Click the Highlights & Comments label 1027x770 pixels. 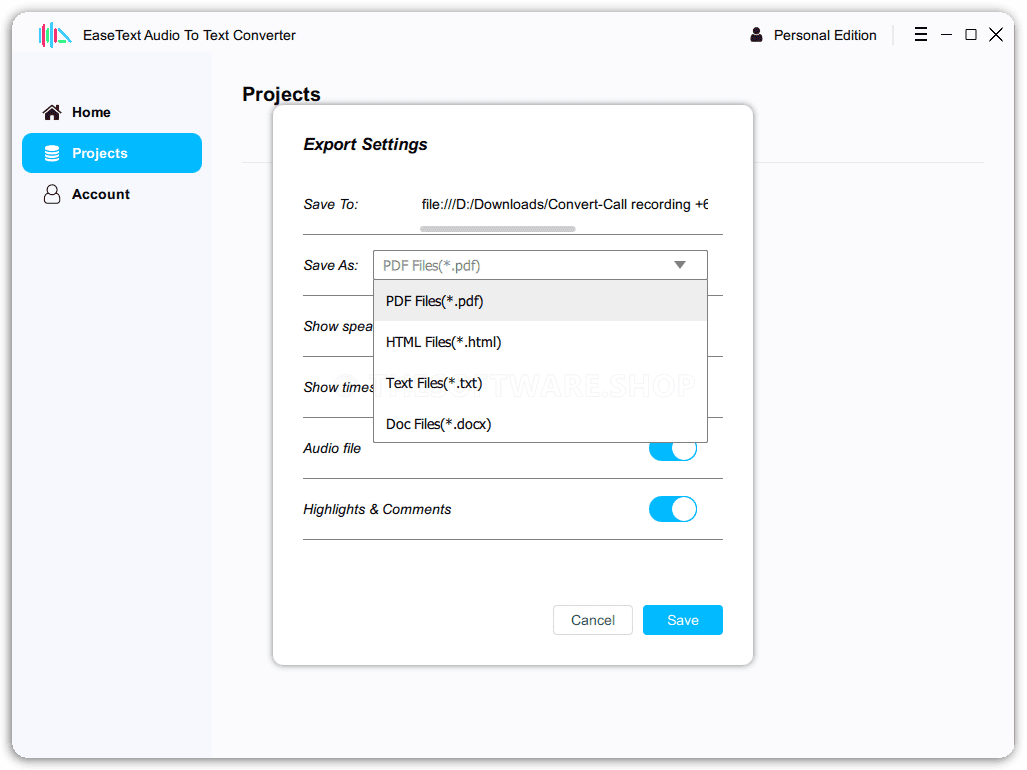pos(377,509)
